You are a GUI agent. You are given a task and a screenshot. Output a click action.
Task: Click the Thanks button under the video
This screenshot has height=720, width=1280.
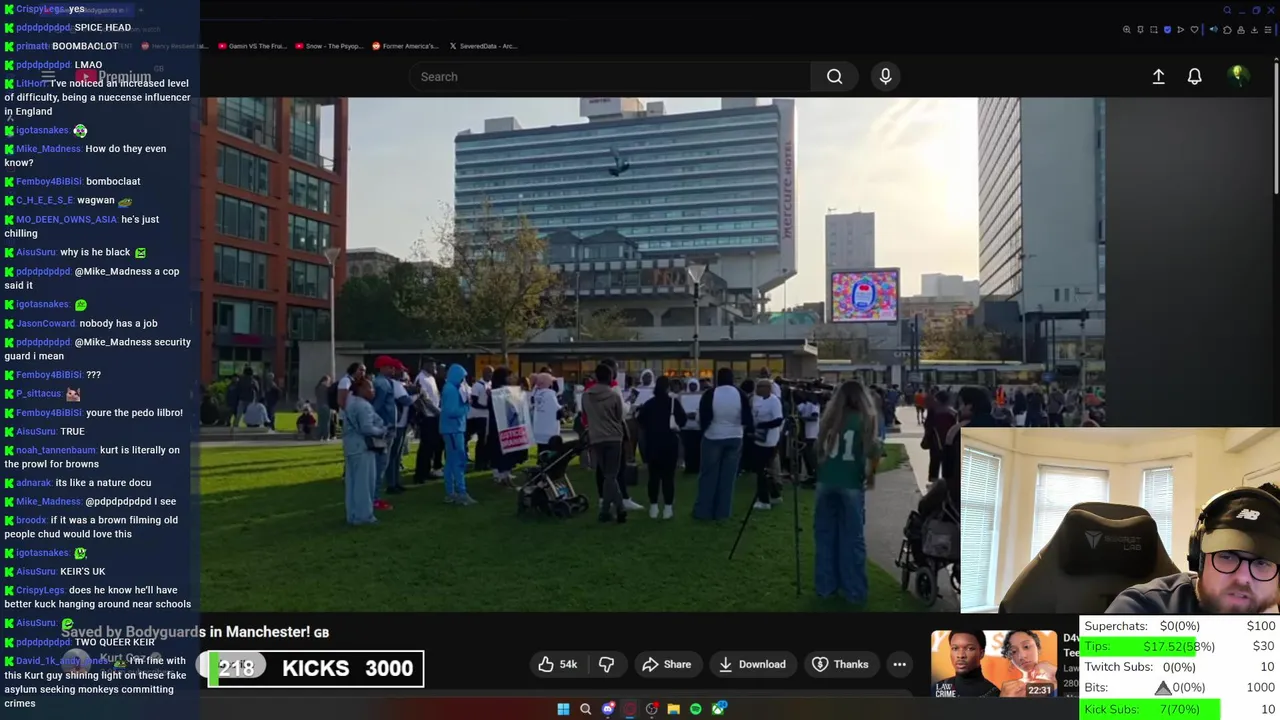pos(840,664)
